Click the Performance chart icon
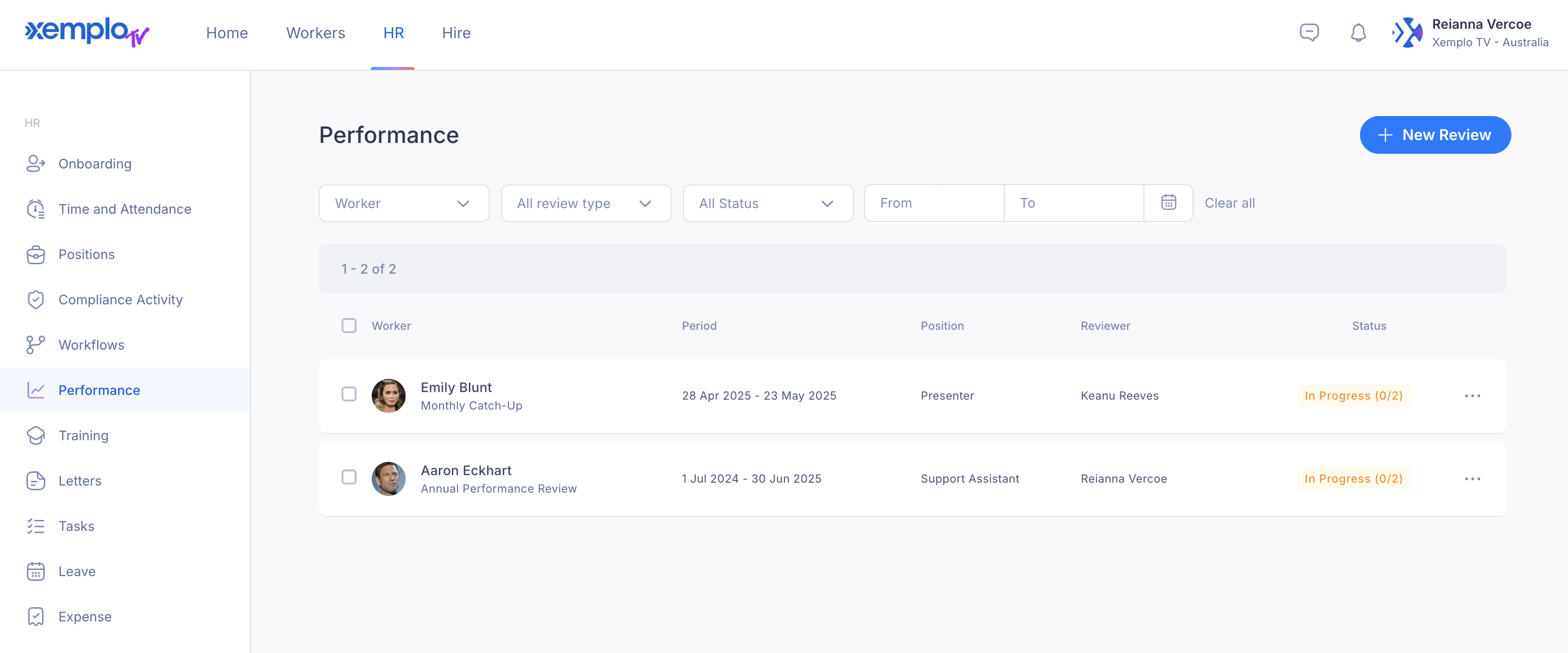1568x653 pixels. (x=35, y=390)
